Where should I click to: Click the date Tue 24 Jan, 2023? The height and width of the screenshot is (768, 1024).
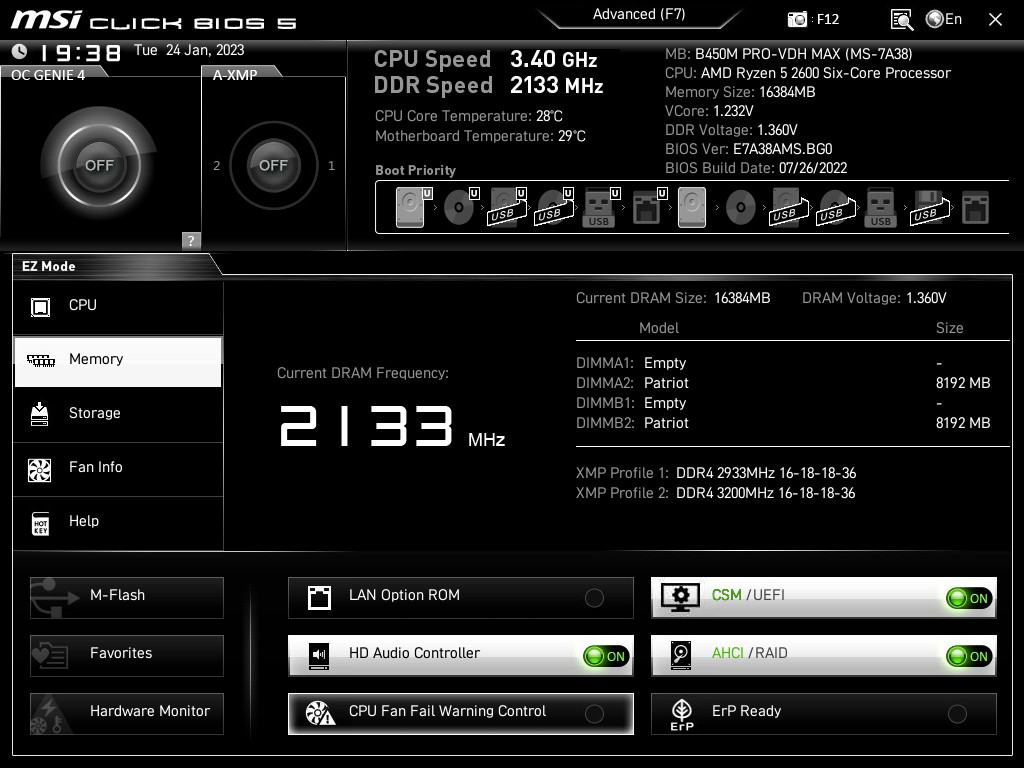[x=189, y=50]
